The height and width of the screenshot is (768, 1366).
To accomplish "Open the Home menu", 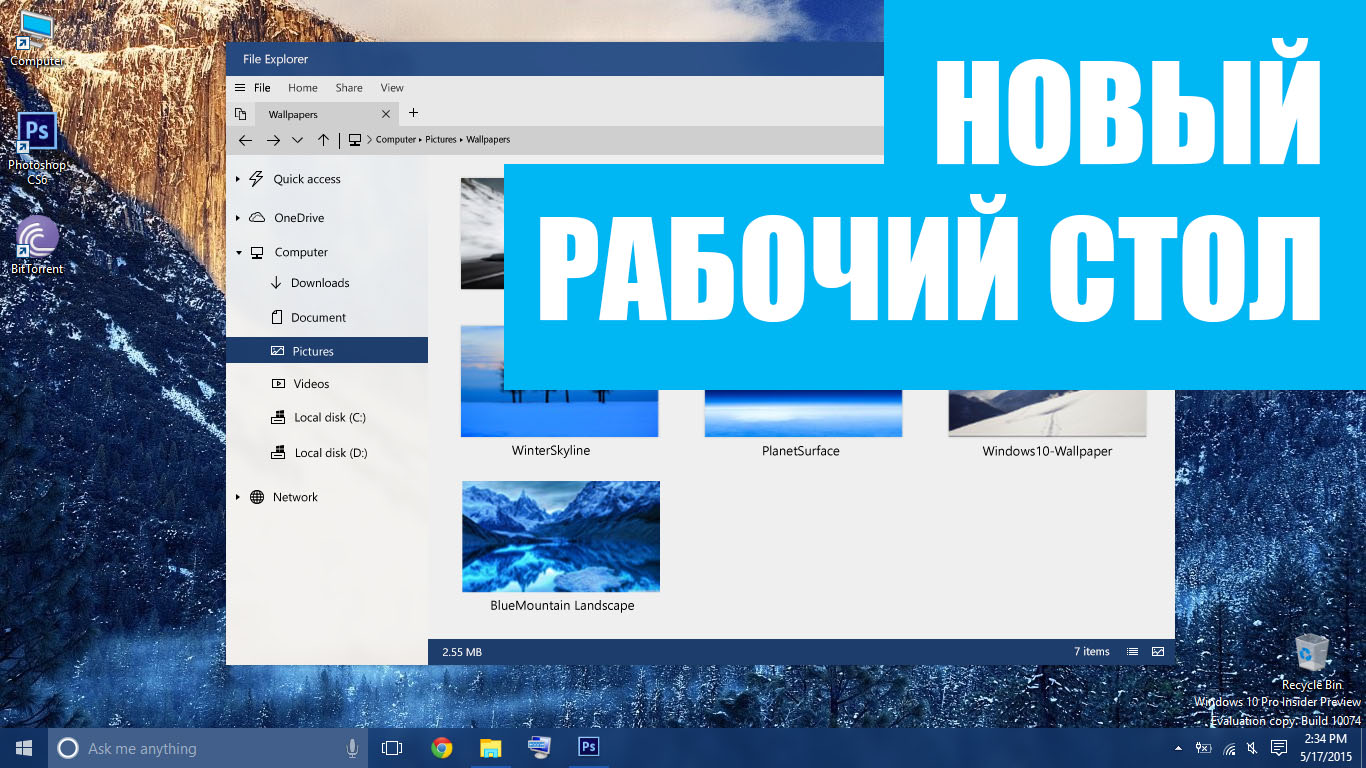I will (303, 88).
